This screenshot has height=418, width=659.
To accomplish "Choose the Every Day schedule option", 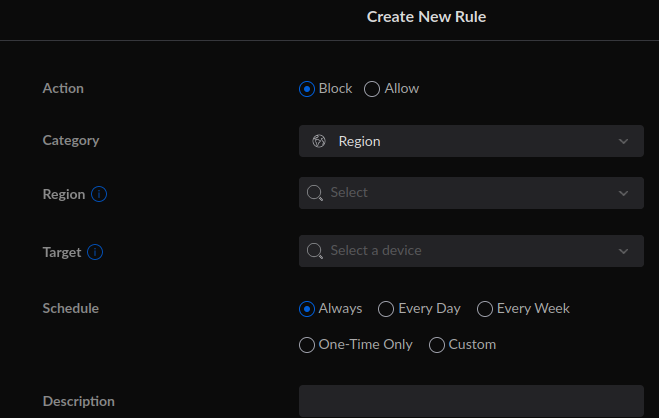I will point(386,309).
